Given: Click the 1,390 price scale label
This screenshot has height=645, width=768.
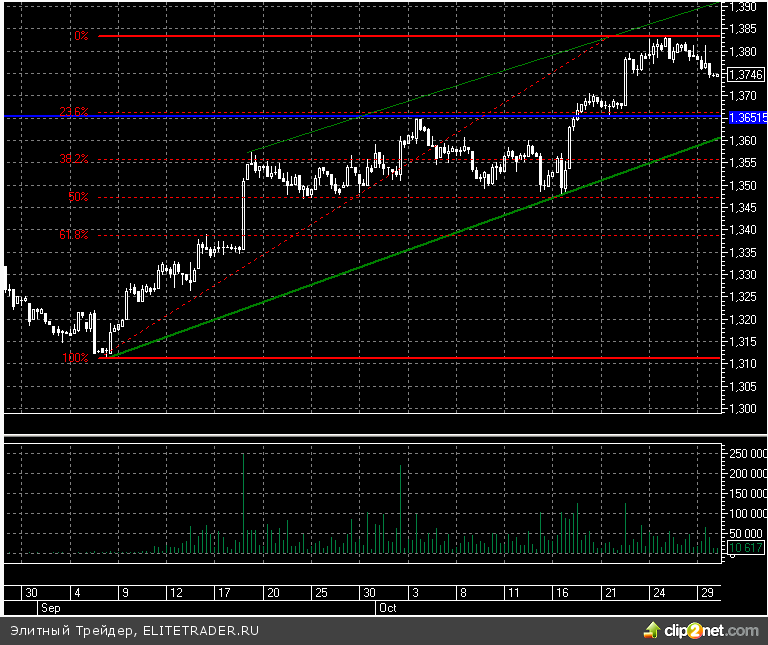Looking at the screenshot, I should point(742,7).
